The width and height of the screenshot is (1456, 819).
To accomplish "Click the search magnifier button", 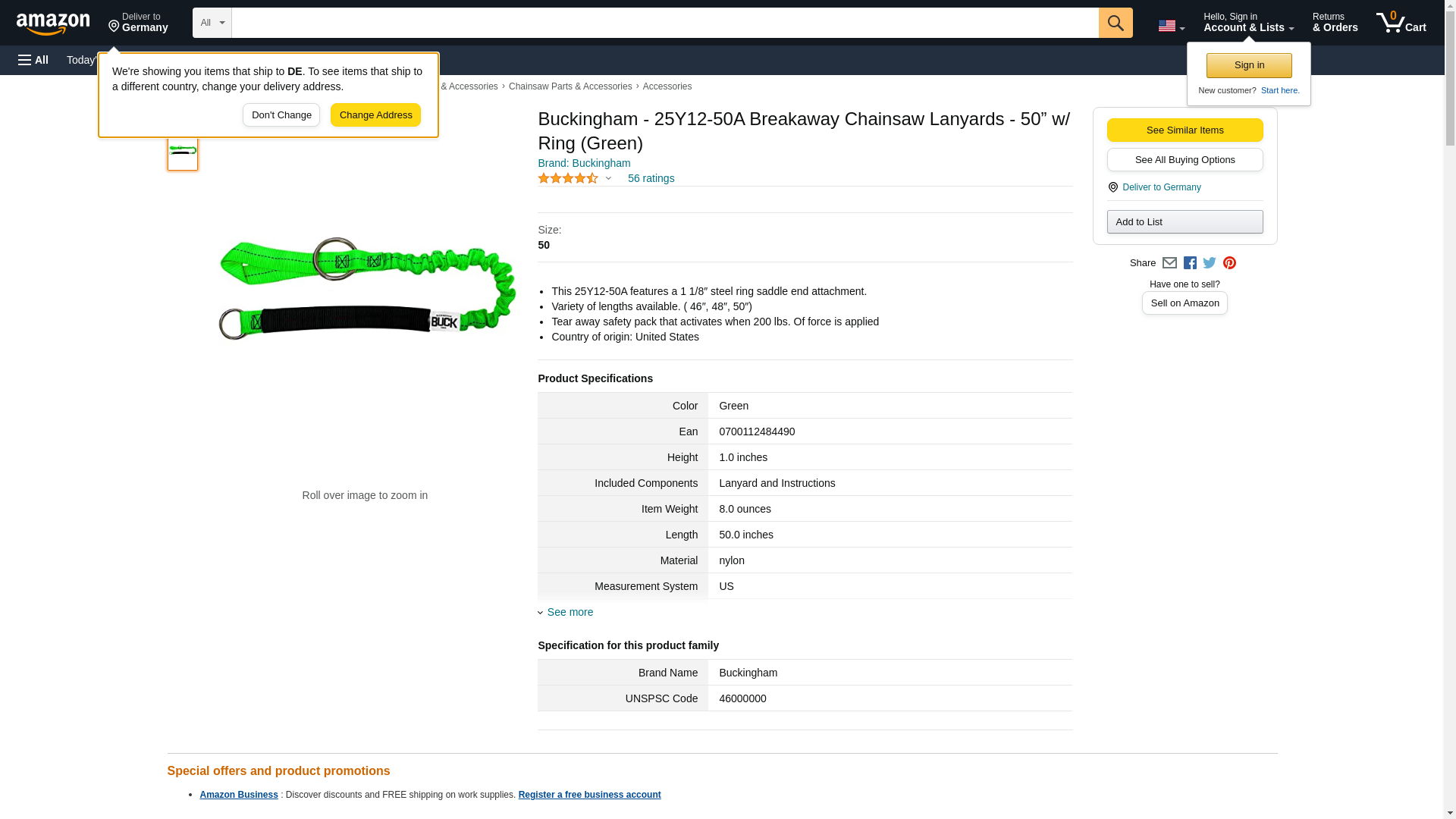I will 1115,23.
